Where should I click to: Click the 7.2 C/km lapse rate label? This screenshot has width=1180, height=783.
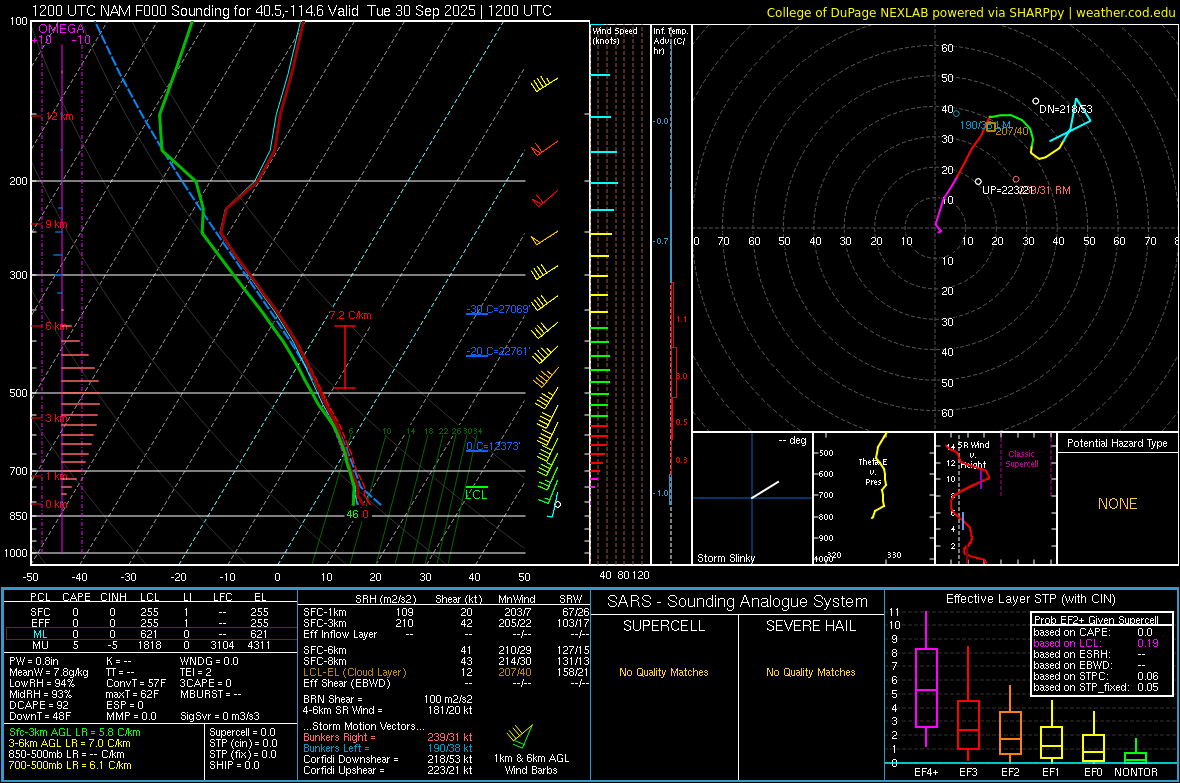pyautogui.click(x=351, y=315)
